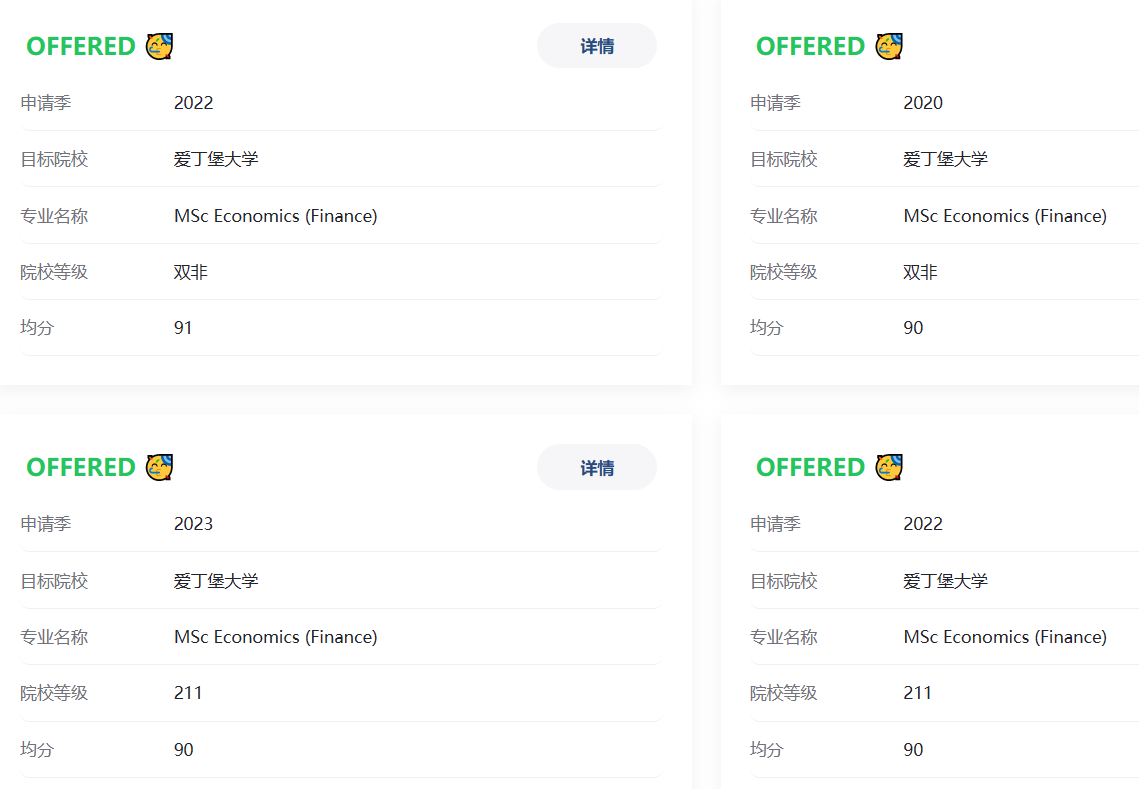Screen dimensions: 1139x789
Task: Click the 211 tier value in 2023 card
Action: [x=188, y=693]
